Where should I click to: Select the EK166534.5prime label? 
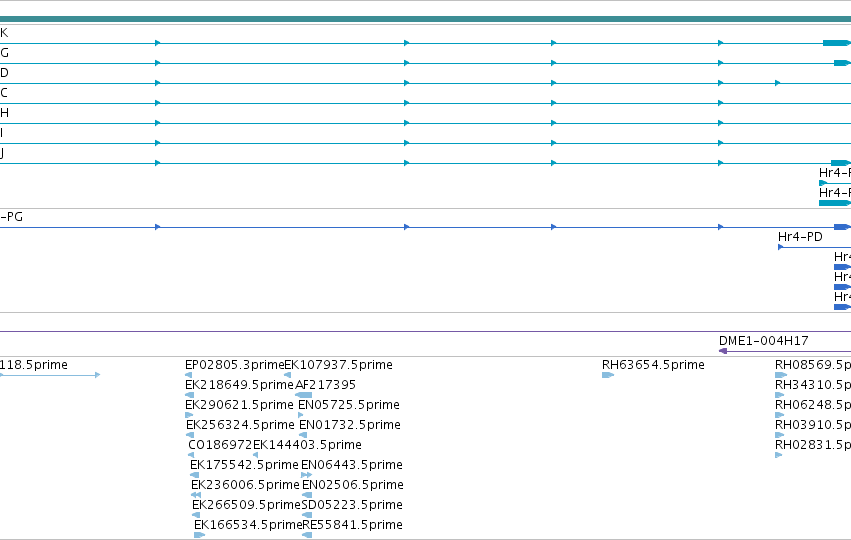pyautogui.click(x=248, y=525)
